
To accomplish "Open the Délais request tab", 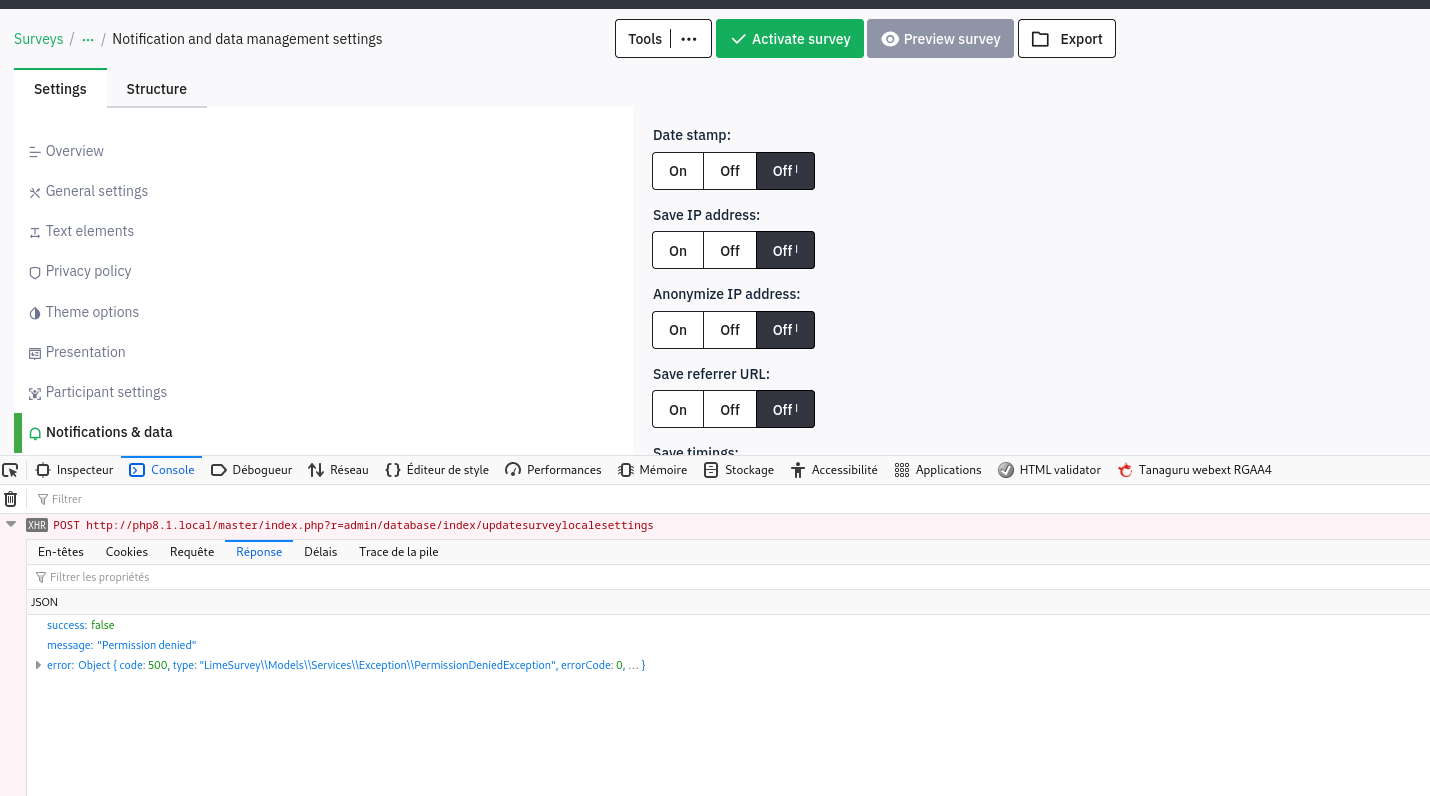I will 321,552.
